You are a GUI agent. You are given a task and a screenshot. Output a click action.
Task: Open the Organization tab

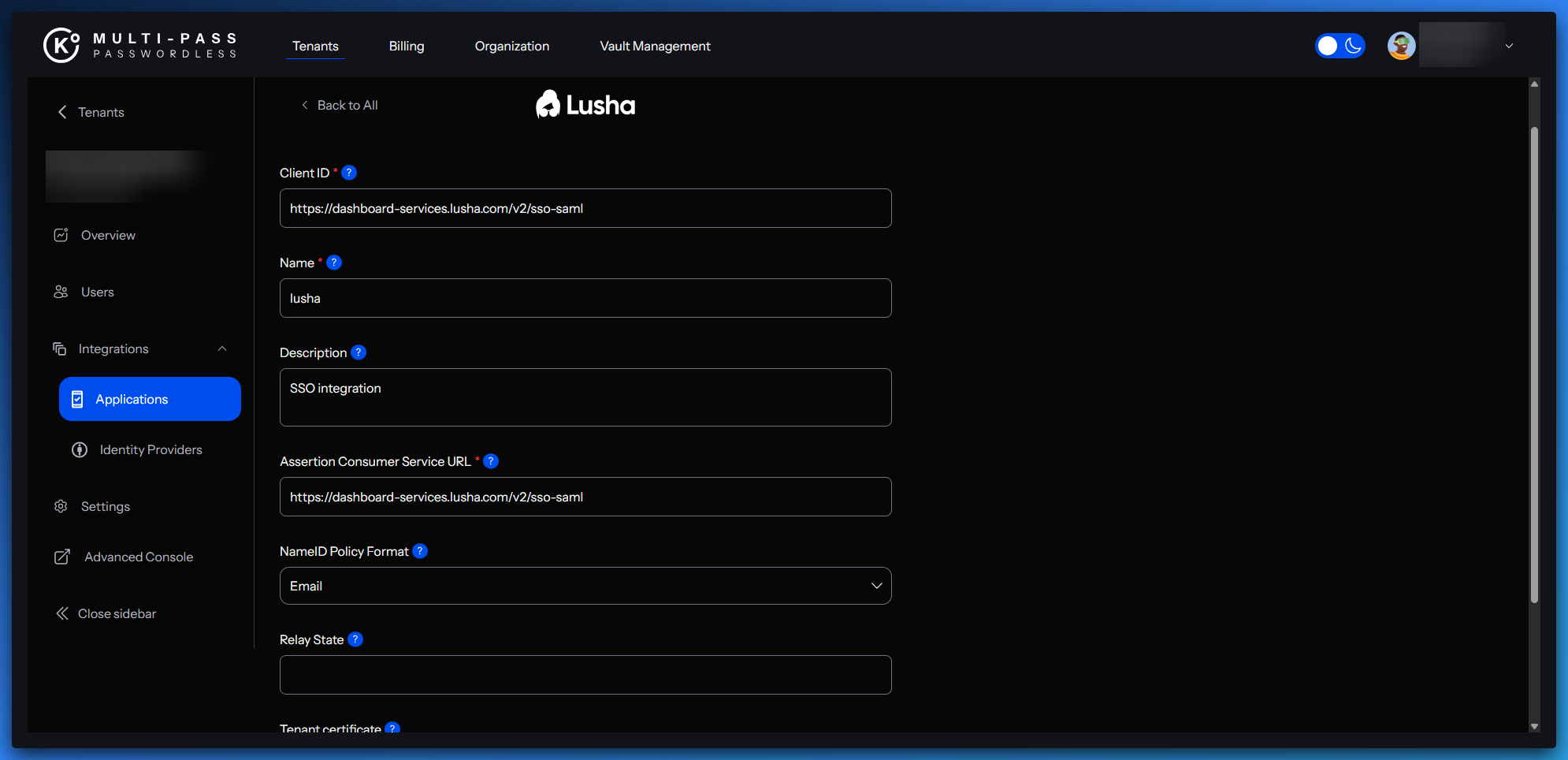point(512,46)
